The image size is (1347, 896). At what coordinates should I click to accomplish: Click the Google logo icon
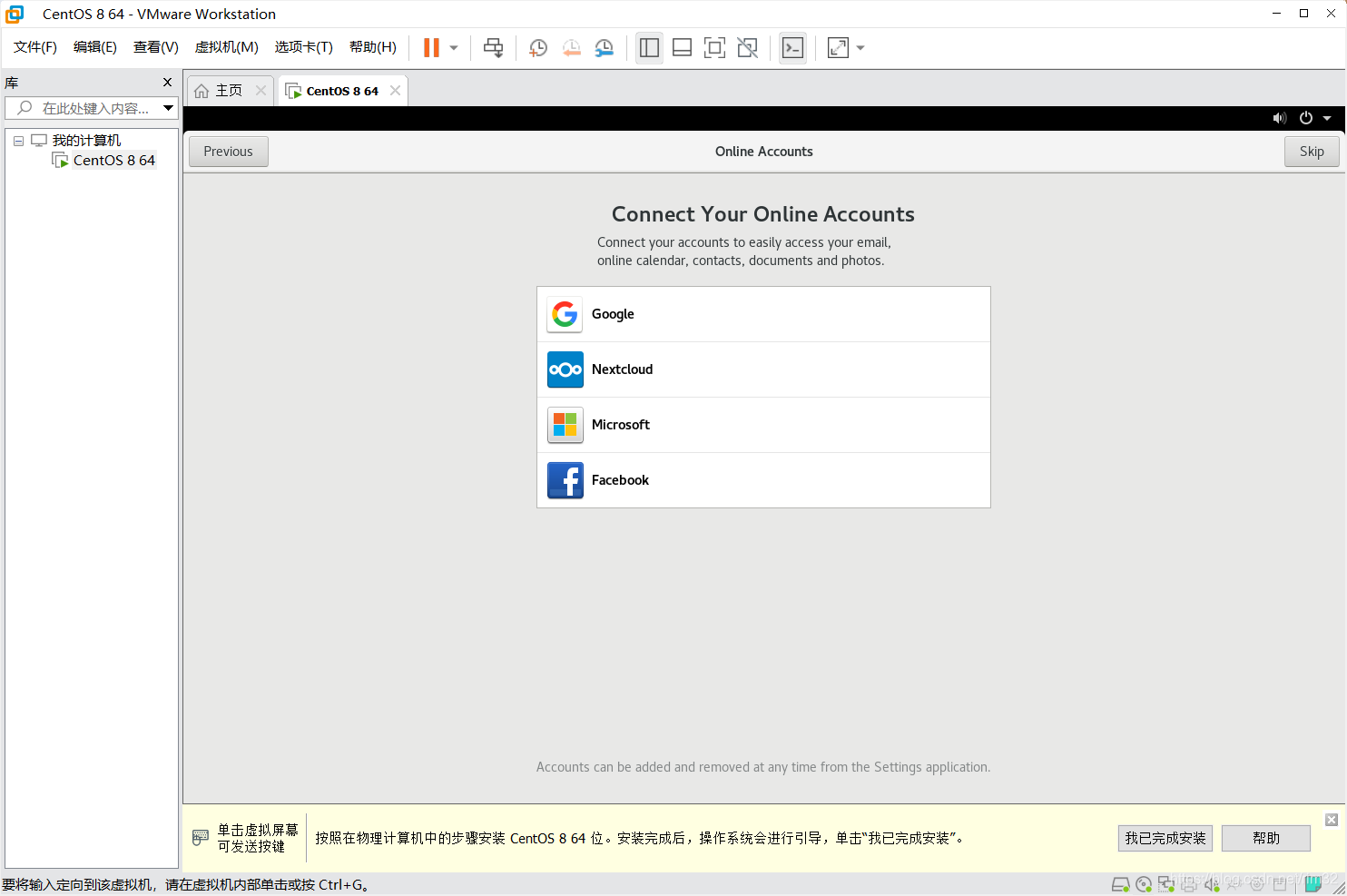565,314
